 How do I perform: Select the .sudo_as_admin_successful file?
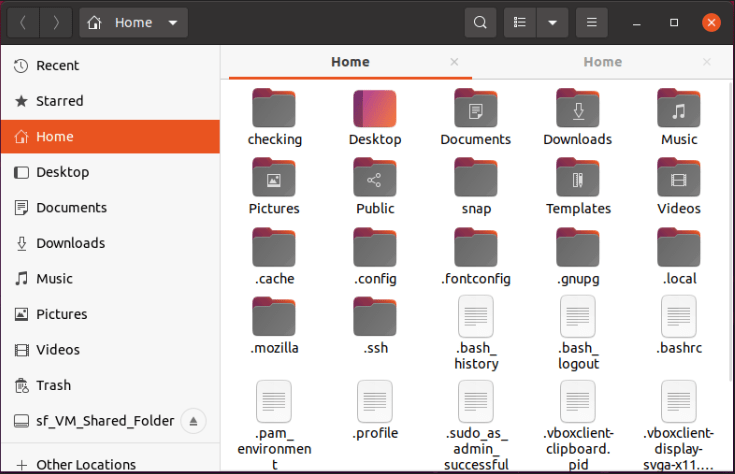pos(476,425)
